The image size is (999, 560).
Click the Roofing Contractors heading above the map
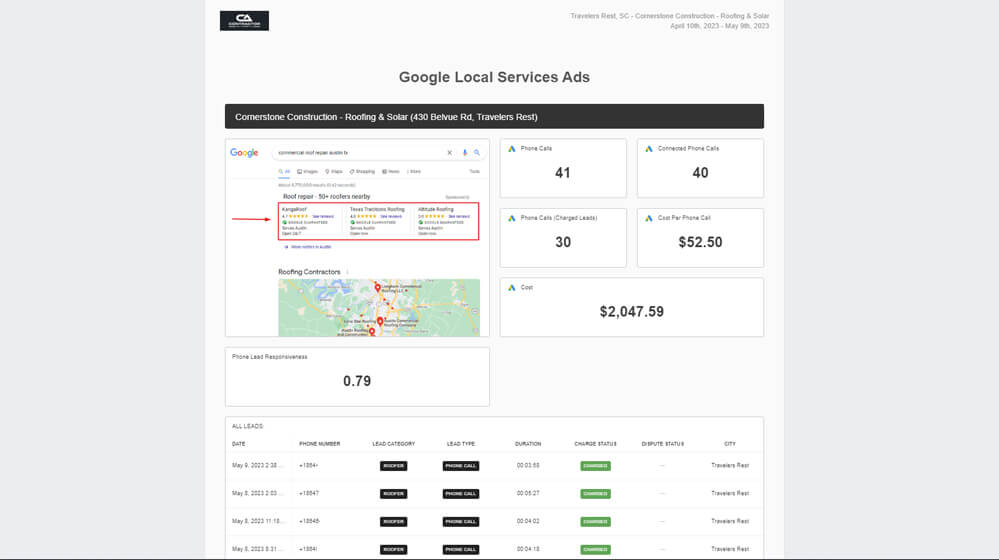tap(309, 272)
